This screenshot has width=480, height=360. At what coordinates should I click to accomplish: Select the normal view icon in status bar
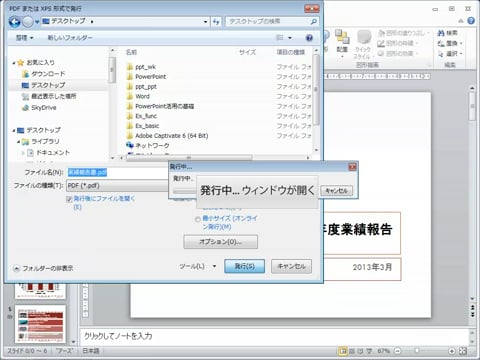(x=343, y=351)
